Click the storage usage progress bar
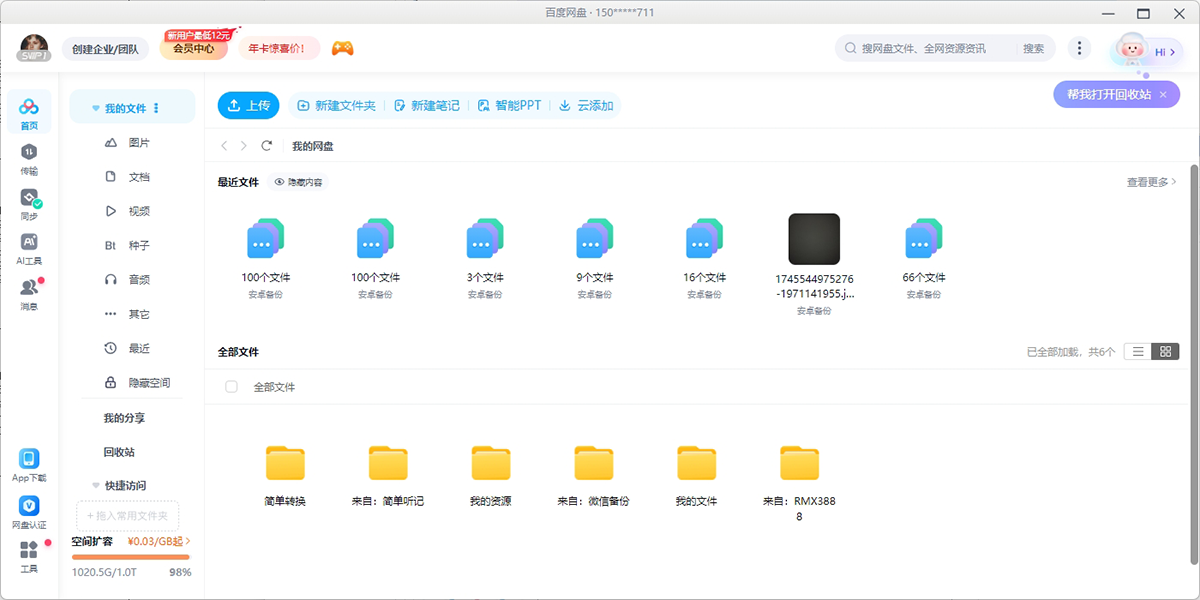This screenshot has width=1200, height=600. pos(131,557)
